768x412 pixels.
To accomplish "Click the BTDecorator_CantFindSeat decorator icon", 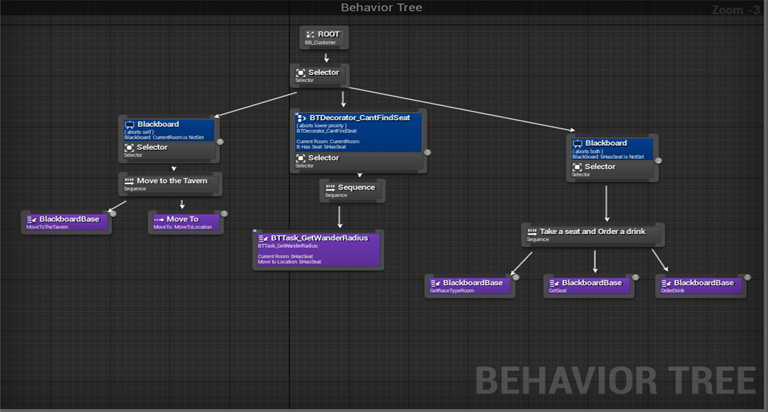I will click(302, 118).
